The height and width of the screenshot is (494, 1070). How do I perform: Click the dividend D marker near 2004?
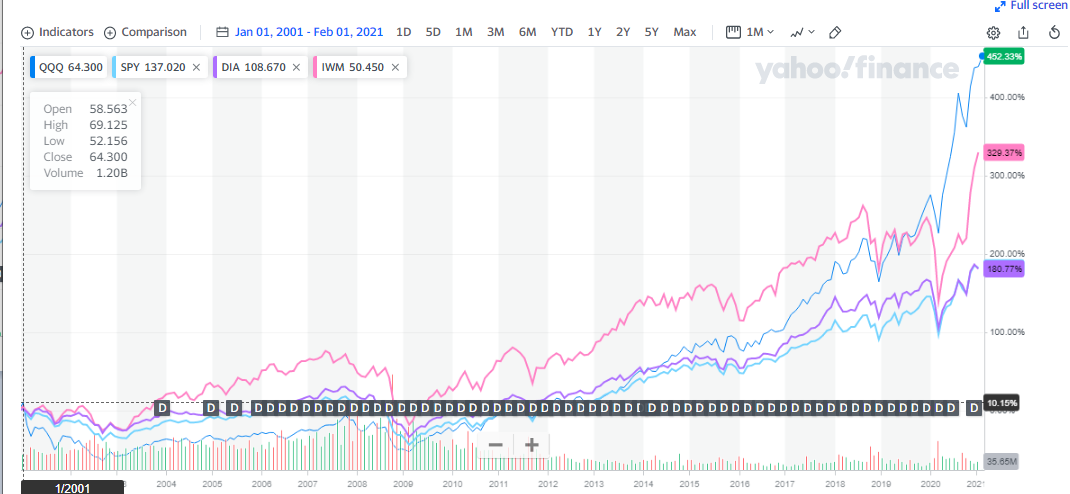click(162, 408)
